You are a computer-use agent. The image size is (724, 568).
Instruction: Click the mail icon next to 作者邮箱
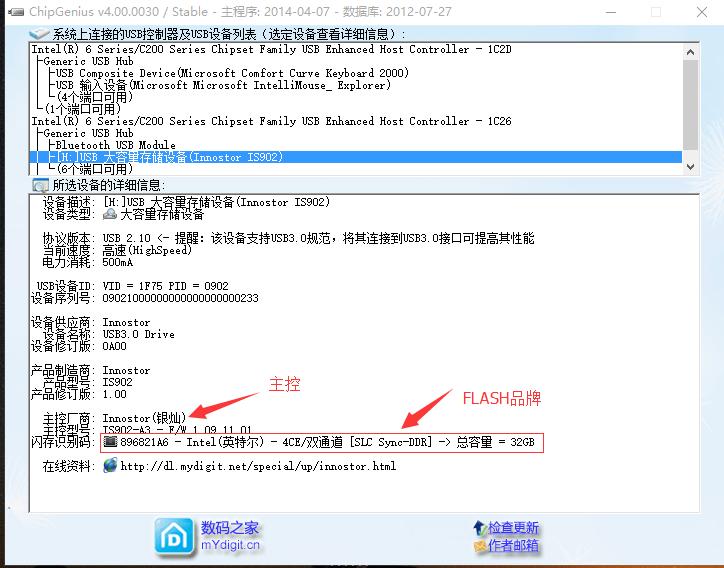(480, 546)
